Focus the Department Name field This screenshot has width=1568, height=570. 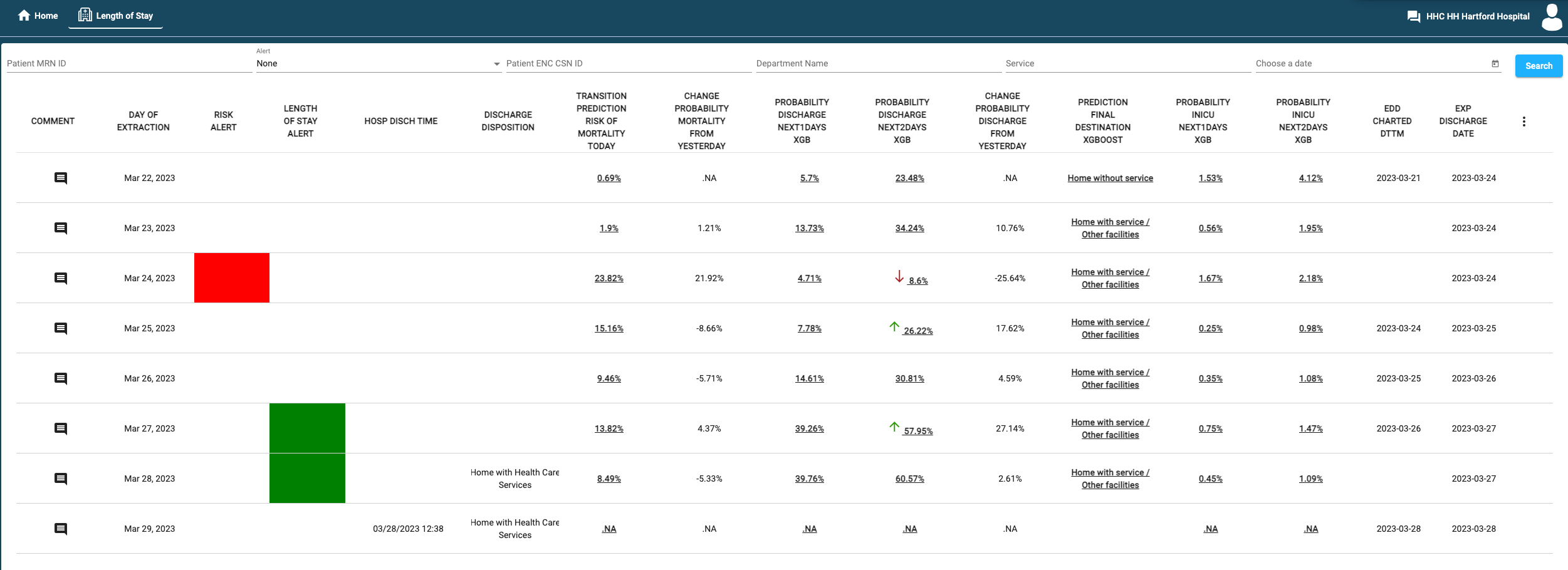pos(879,63)
